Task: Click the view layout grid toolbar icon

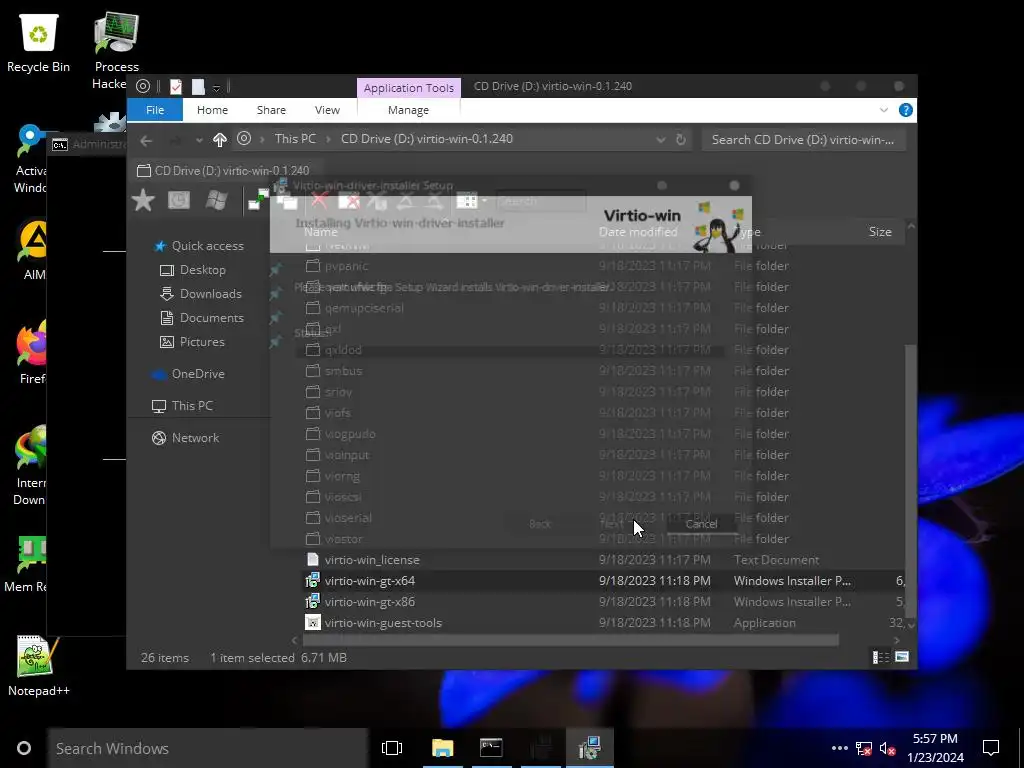Action: [x=466, y=200]
